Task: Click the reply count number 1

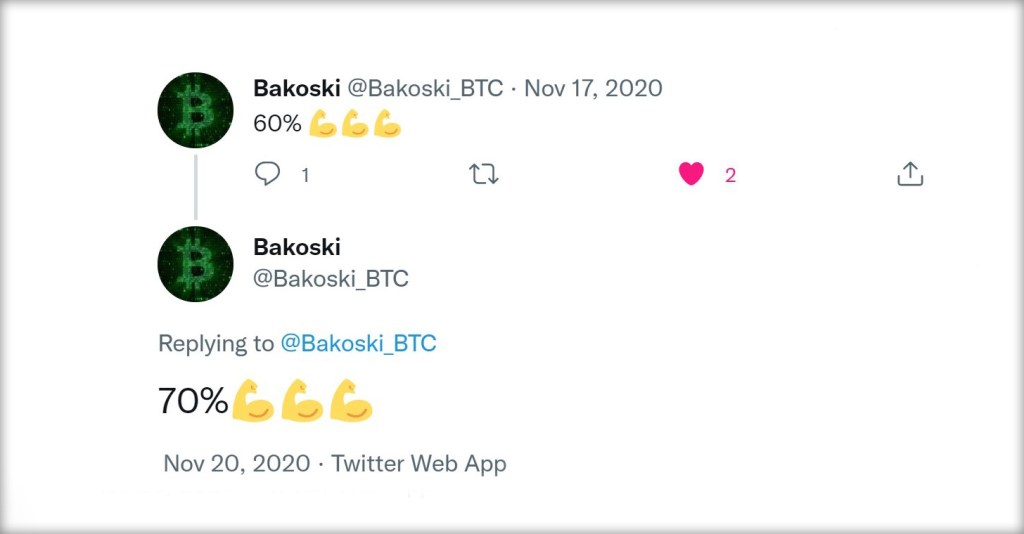Action: [305, 175]
